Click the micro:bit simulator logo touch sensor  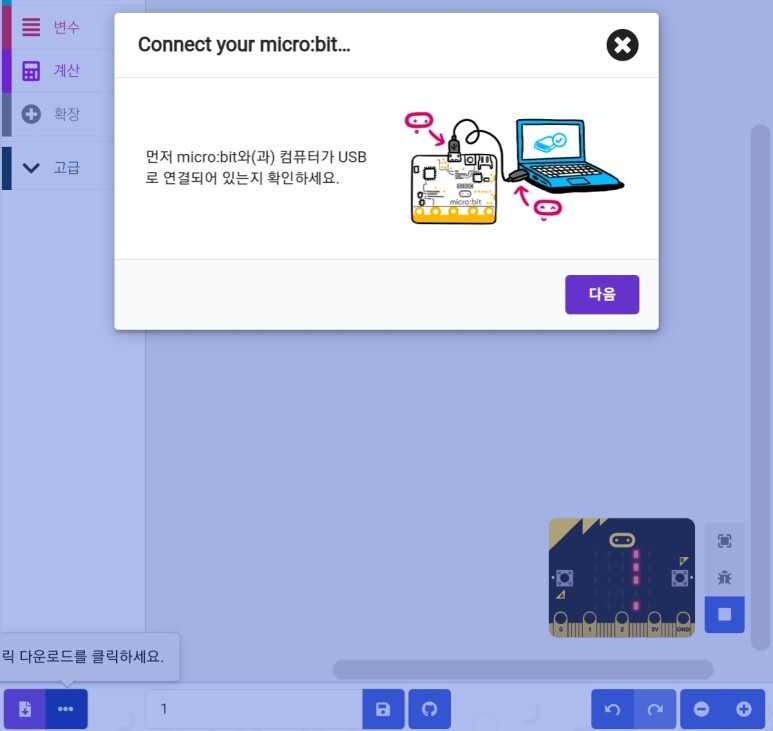(622, 540)
